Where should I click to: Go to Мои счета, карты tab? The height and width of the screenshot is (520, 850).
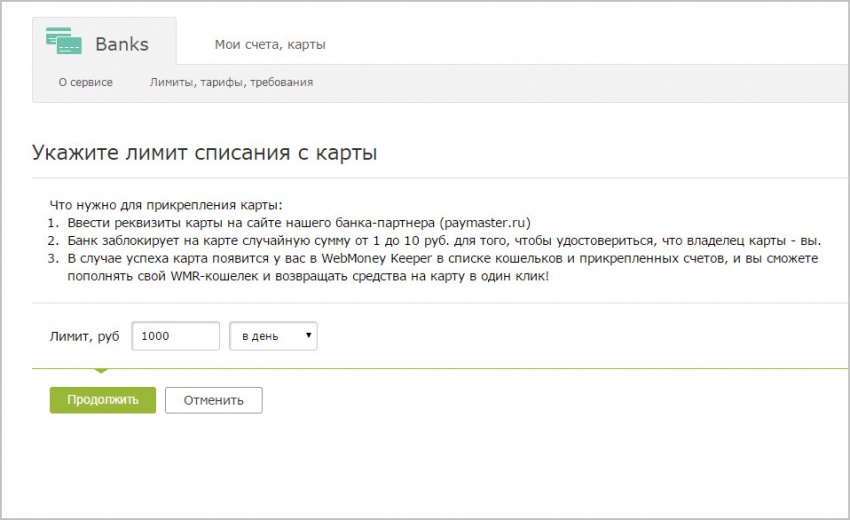(x=270, y=44)
